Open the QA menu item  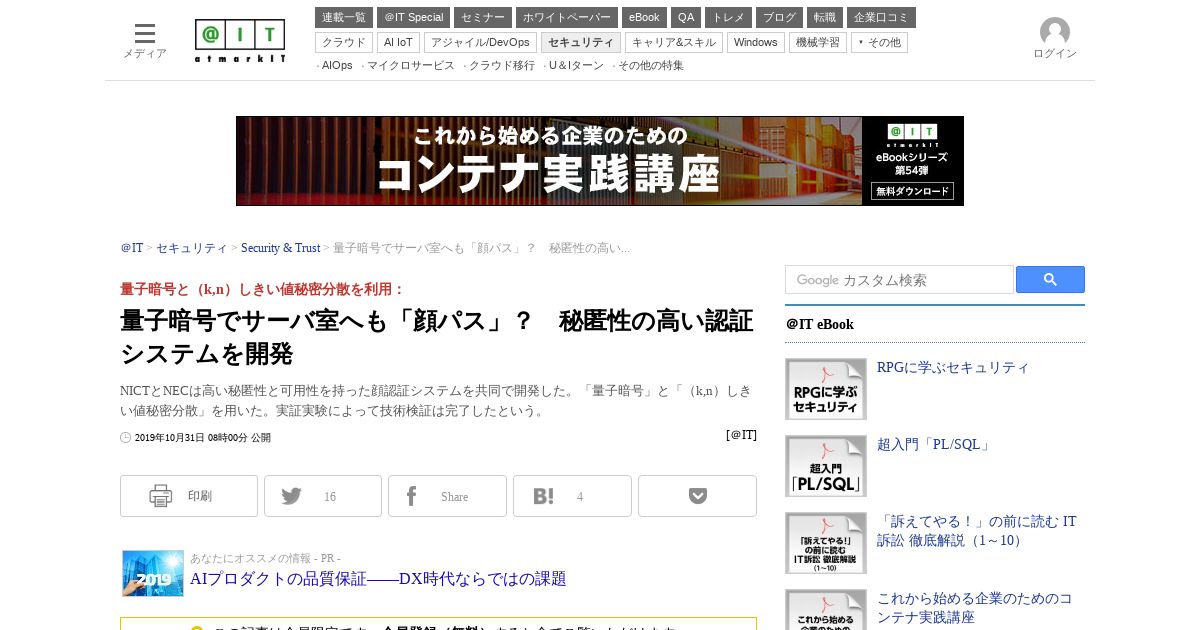click(686, 17)
